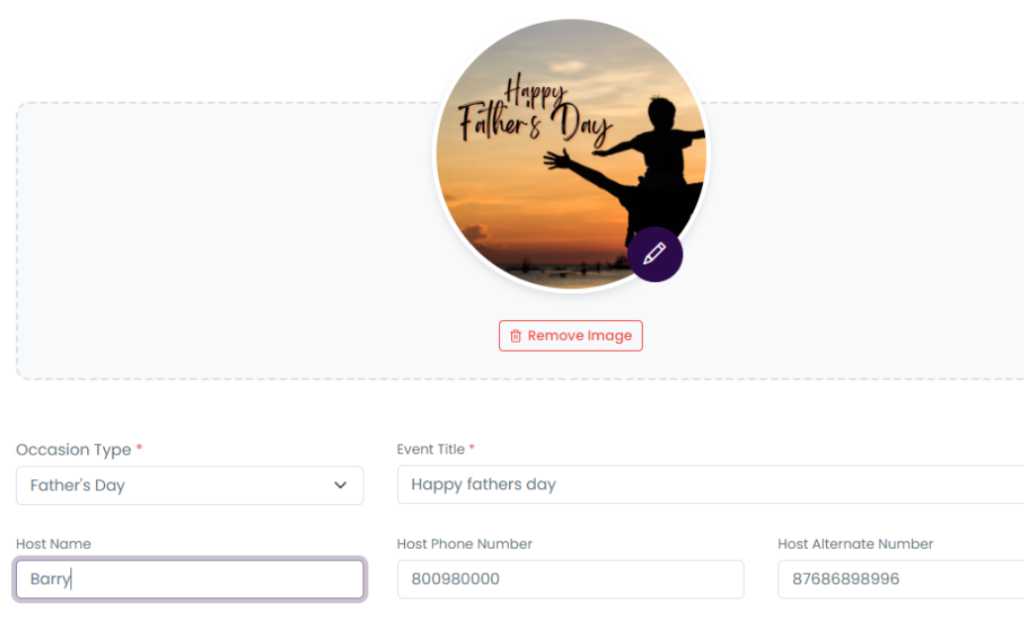Click the father and child silhouette in photo
1024x626 pixels.
tap(655, 160)
